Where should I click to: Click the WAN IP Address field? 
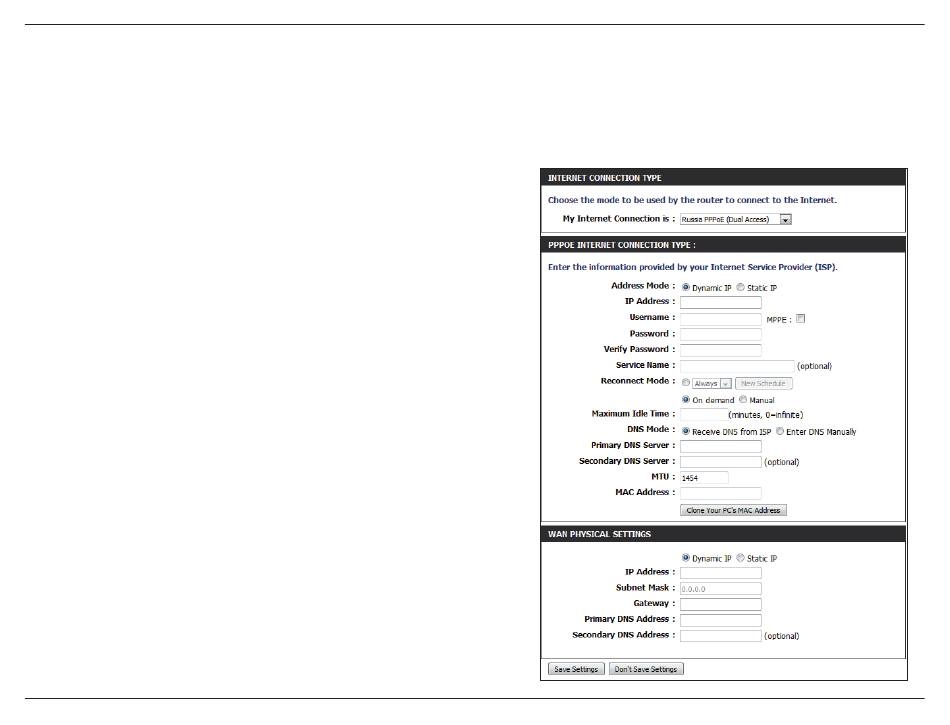(720, 573)
